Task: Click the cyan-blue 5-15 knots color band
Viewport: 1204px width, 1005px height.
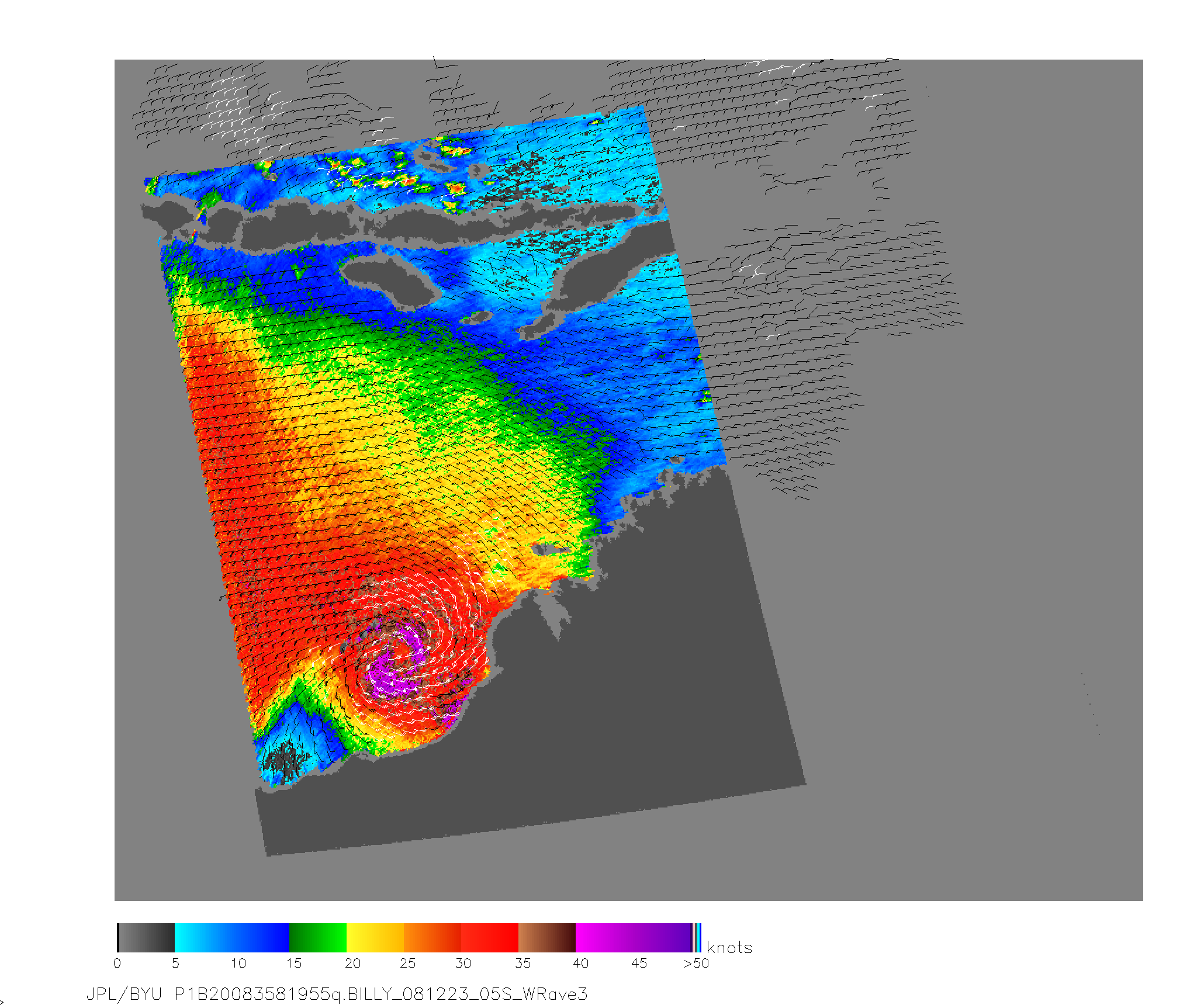Action: pyautogui.click(x=232, y=938)
